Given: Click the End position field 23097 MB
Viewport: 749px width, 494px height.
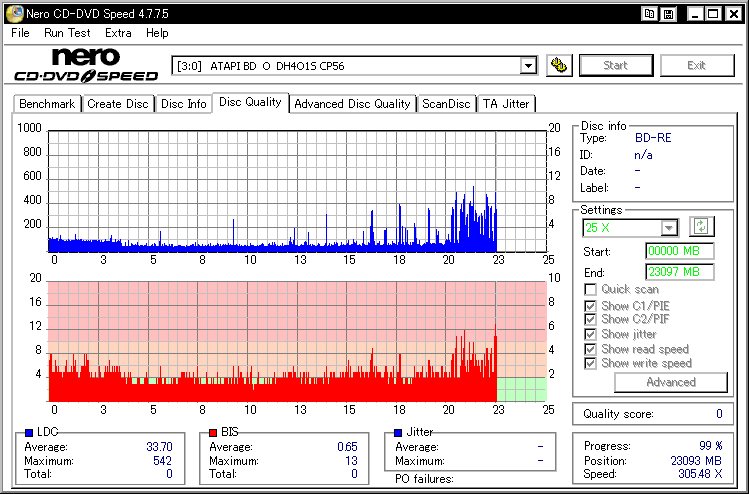Looking at the screenshot, I should (680, 272).
